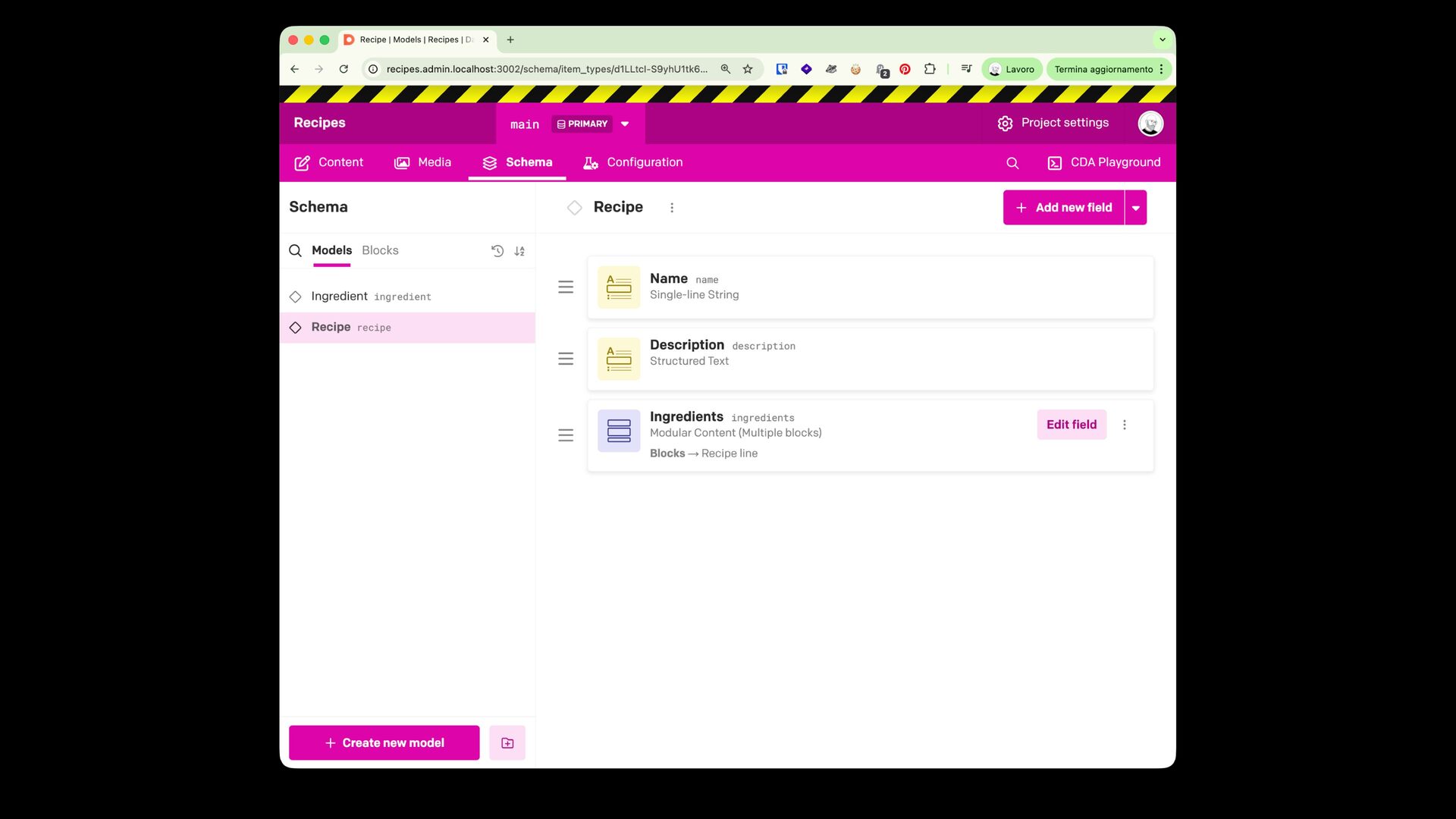
Task: Click the create new folder icon button
Action: [507, 743]
